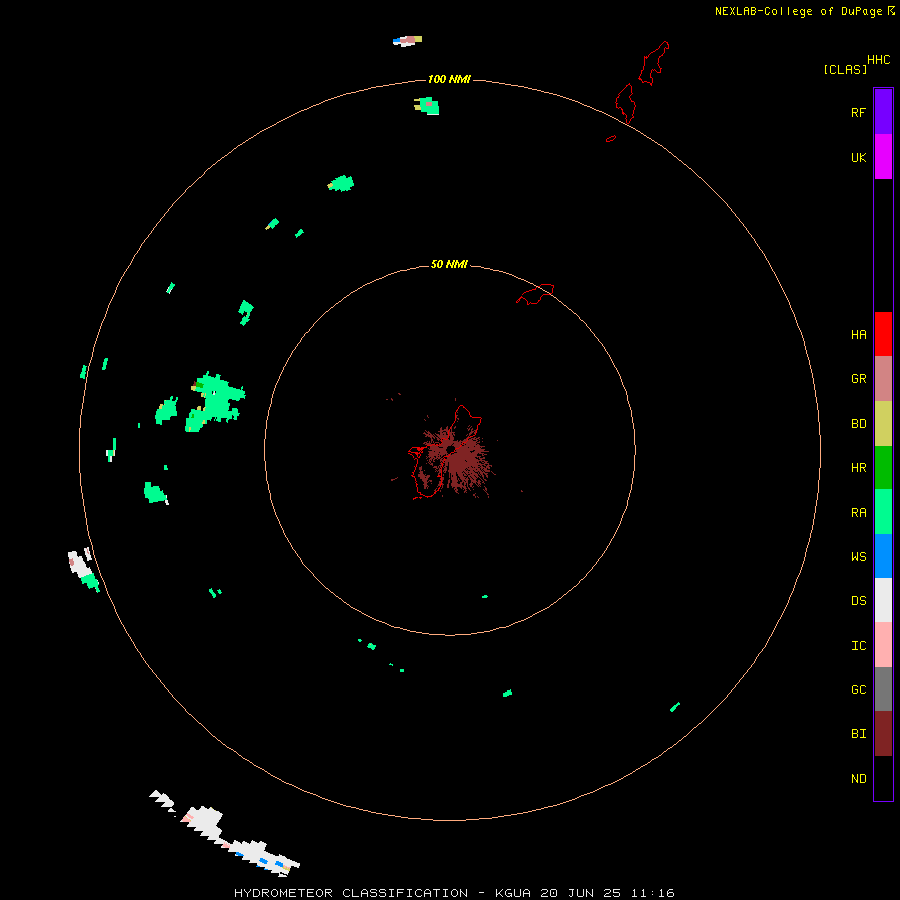This screenshot has height=900, width=900.
Task: Click the BD legend label
Action: (x=858, y=424)
